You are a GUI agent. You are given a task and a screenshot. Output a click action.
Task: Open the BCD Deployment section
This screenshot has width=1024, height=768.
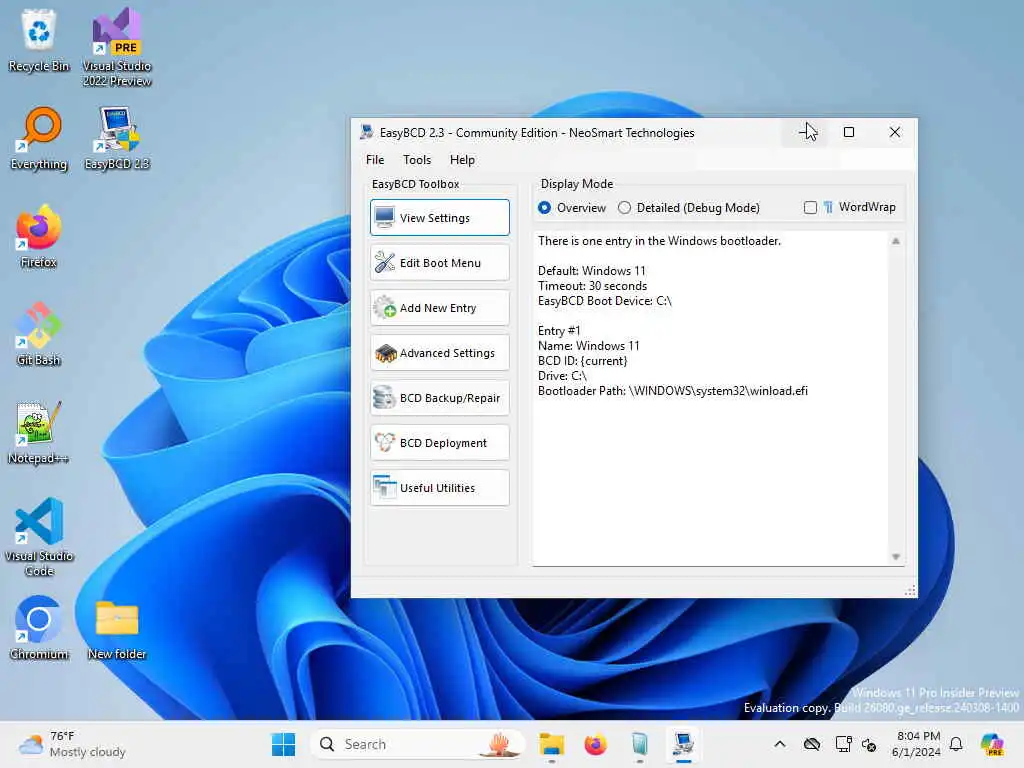[440, 443]
